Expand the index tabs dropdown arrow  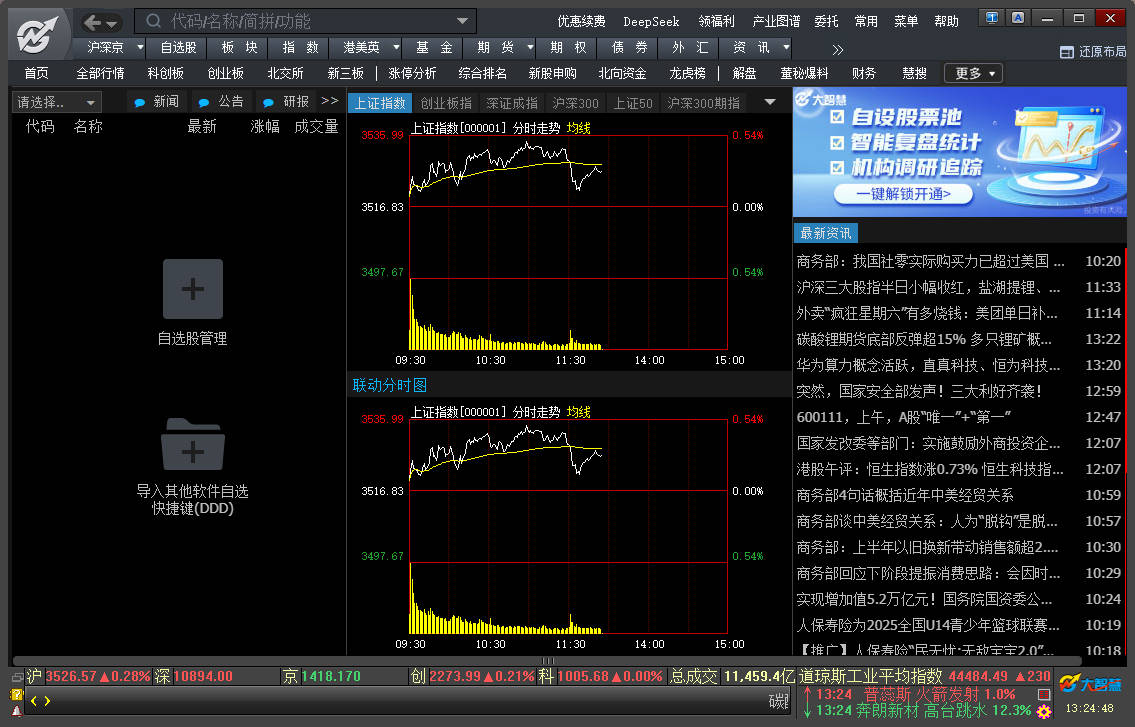(x=770, y=102)
